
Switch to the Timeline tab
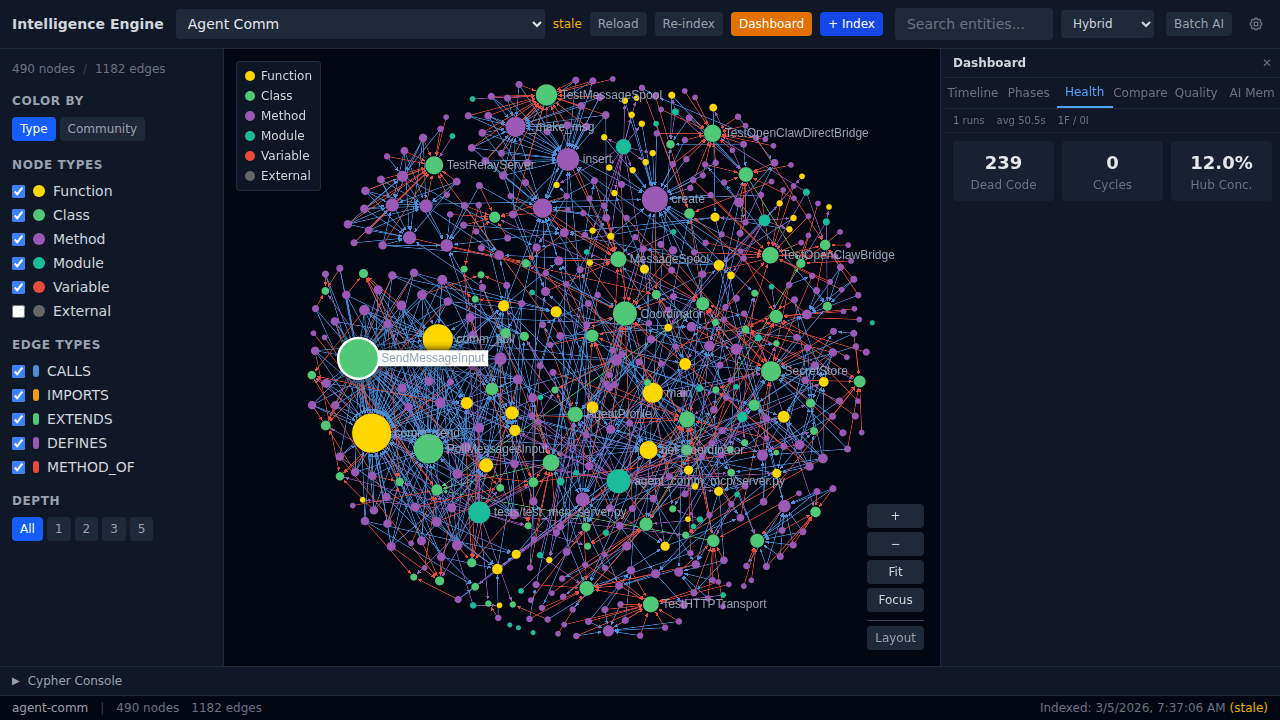click(x=972, y=93)
